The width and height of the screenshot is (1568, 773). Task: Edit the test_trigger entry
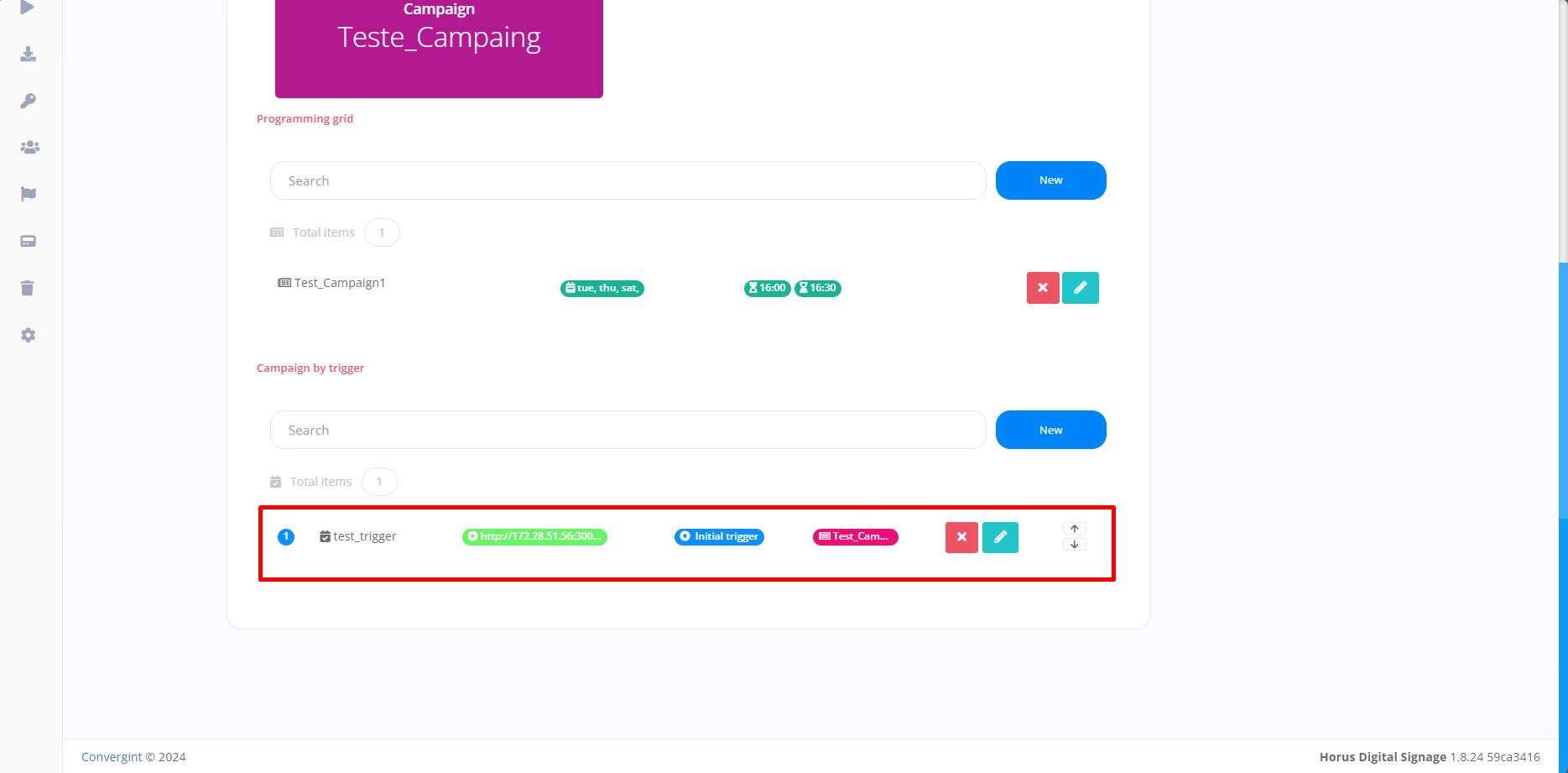pyautogui.click(x=1000, y=537)
